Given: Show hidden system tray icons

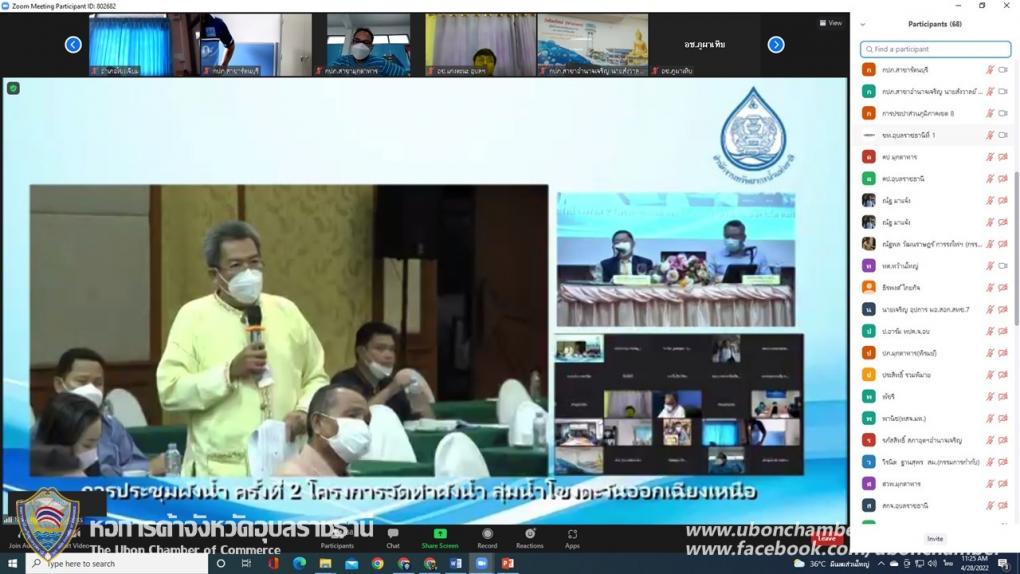Looking at the screenshot, I should coord(881,564).
